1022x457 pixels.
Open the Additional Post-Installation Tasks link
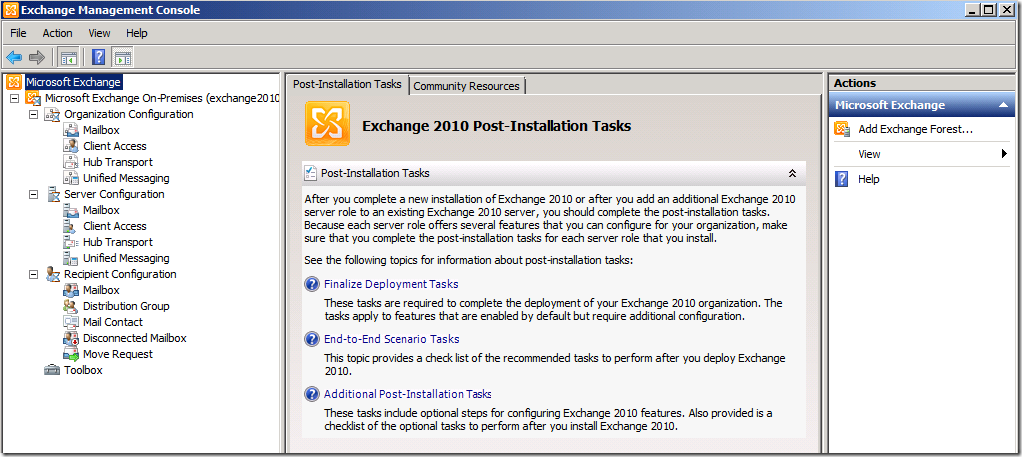(407, 394)
